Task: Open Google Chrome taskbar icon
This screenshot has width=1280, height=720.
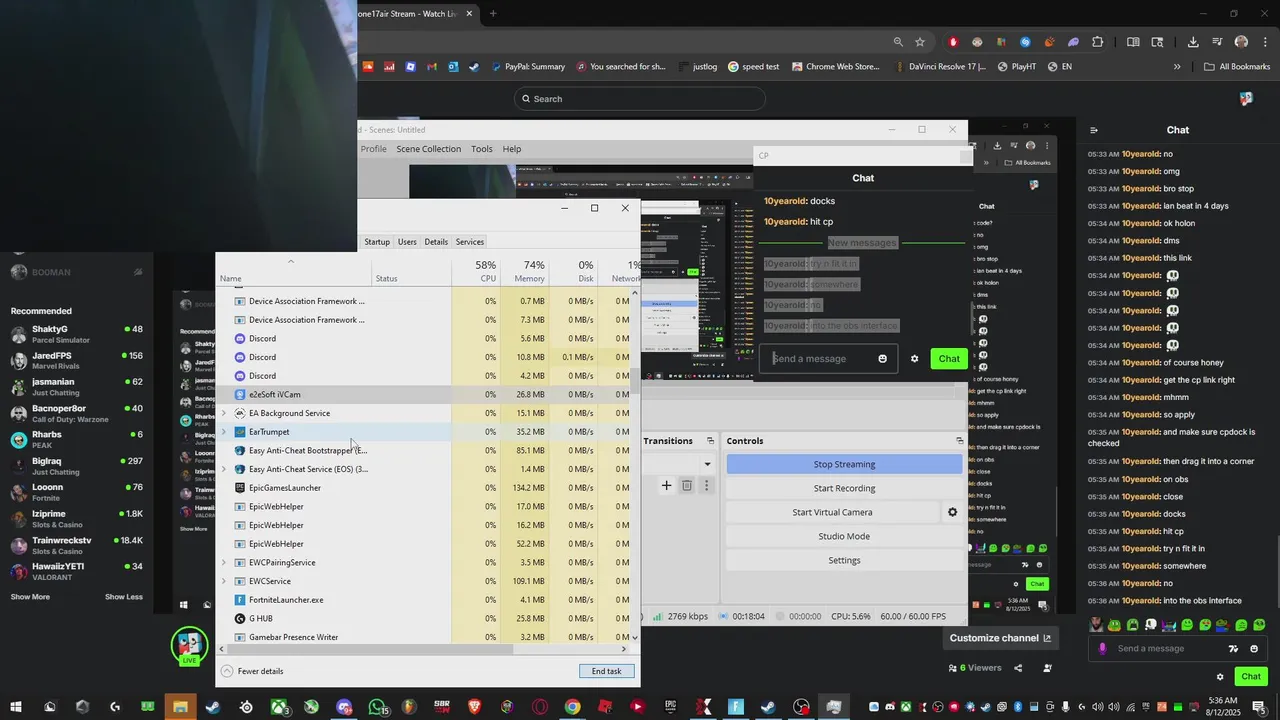Action: 572,707
